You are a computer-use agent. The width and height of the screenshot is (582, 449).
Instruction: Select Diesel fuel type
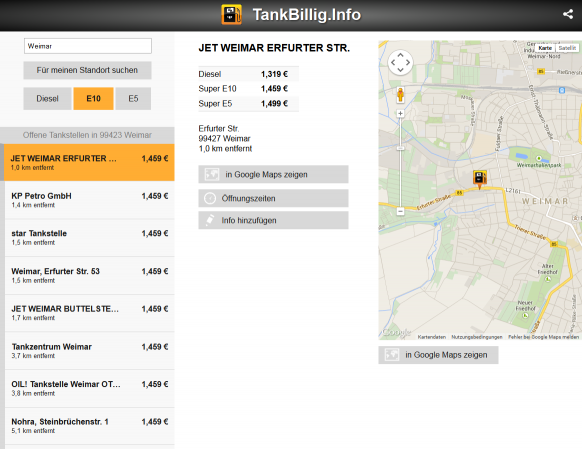(x=47, y=98)
